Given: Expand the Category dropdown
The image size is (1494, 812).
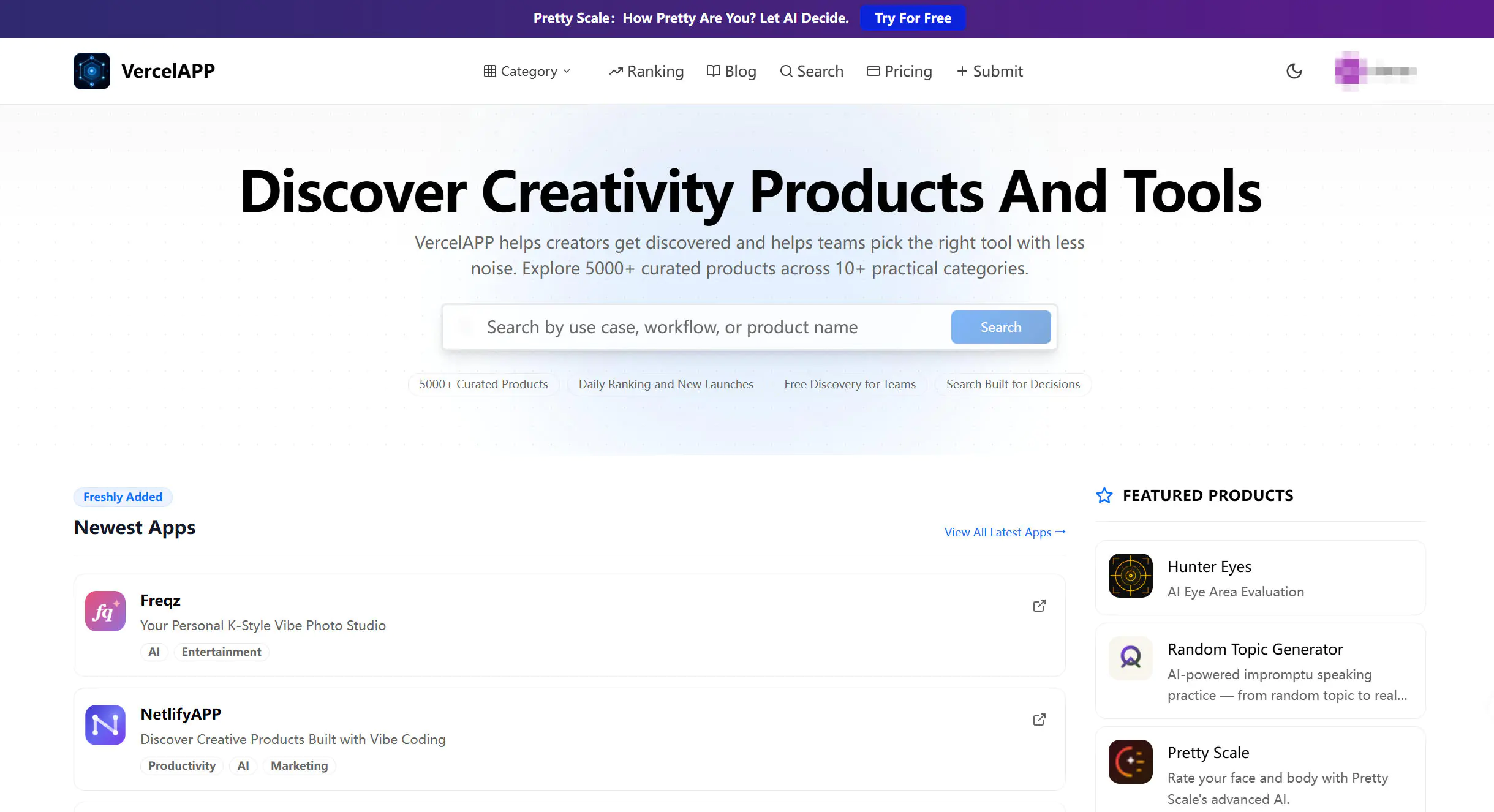Looking at the screenshot, I should [x=527, y=71].
